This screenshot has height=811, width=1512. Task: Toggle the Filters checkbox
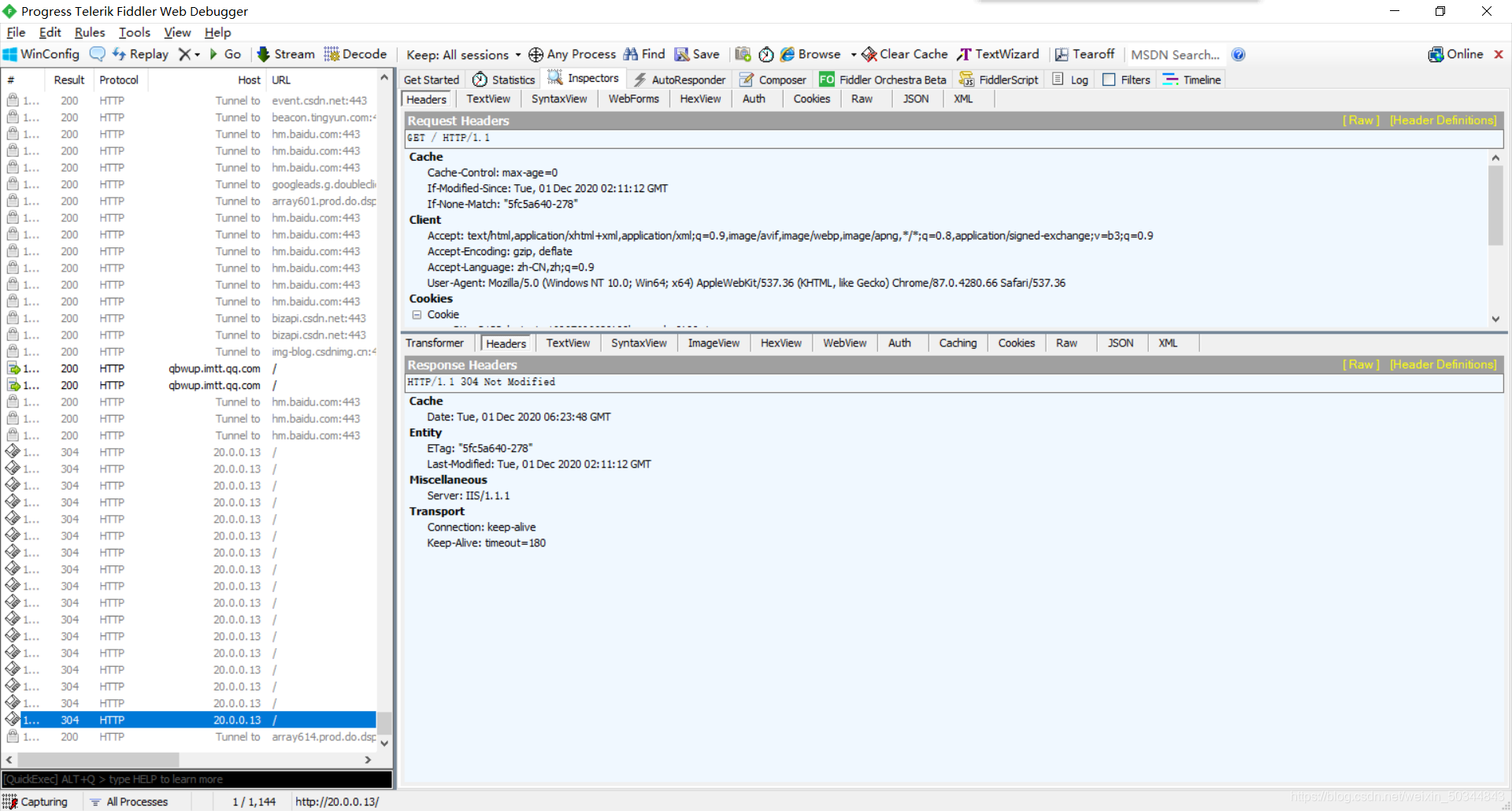(1109, 80)
